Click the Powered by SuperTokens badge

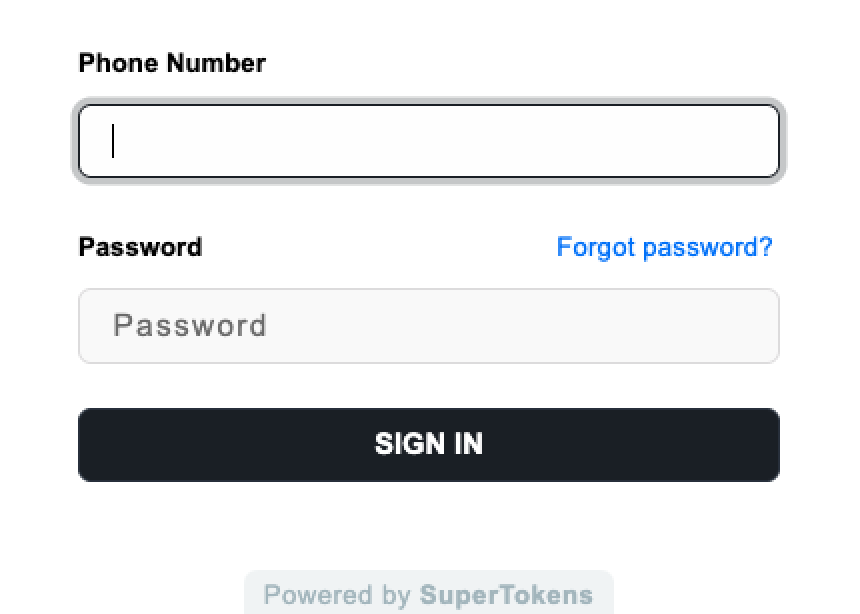(428, 595)
